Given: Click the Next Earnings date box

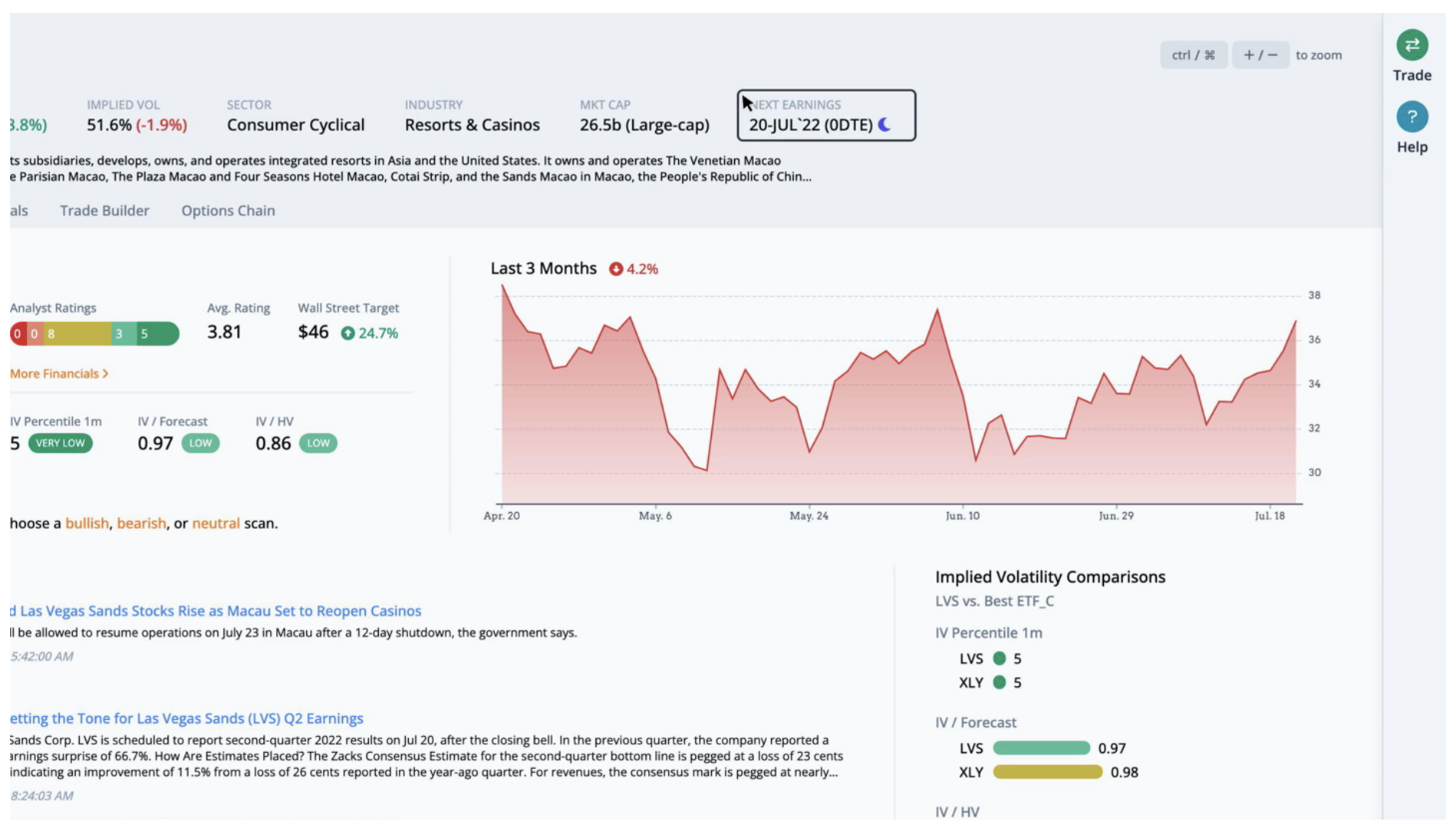Looking at the screenshot, I should (825, 116).
